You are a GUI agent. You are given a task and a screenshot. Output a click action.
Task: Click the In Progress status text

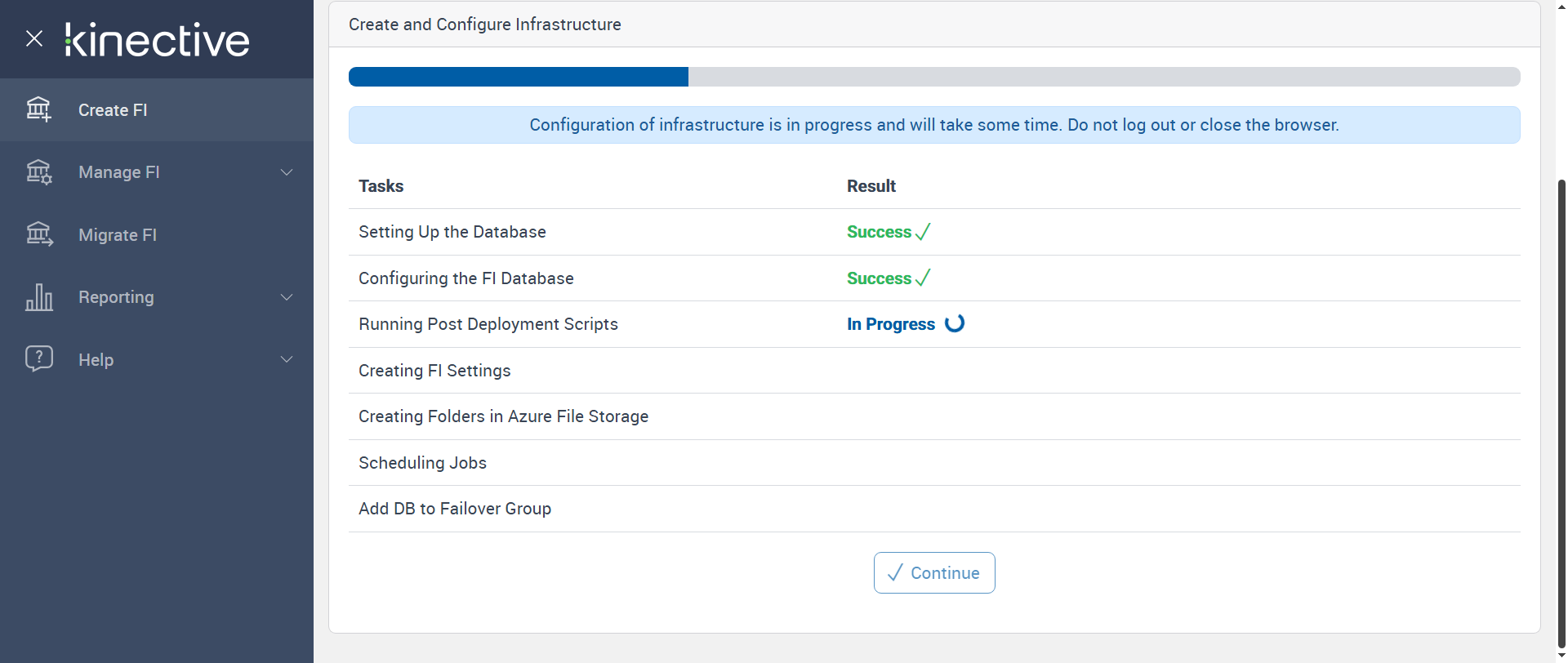[x=890, y=324]
